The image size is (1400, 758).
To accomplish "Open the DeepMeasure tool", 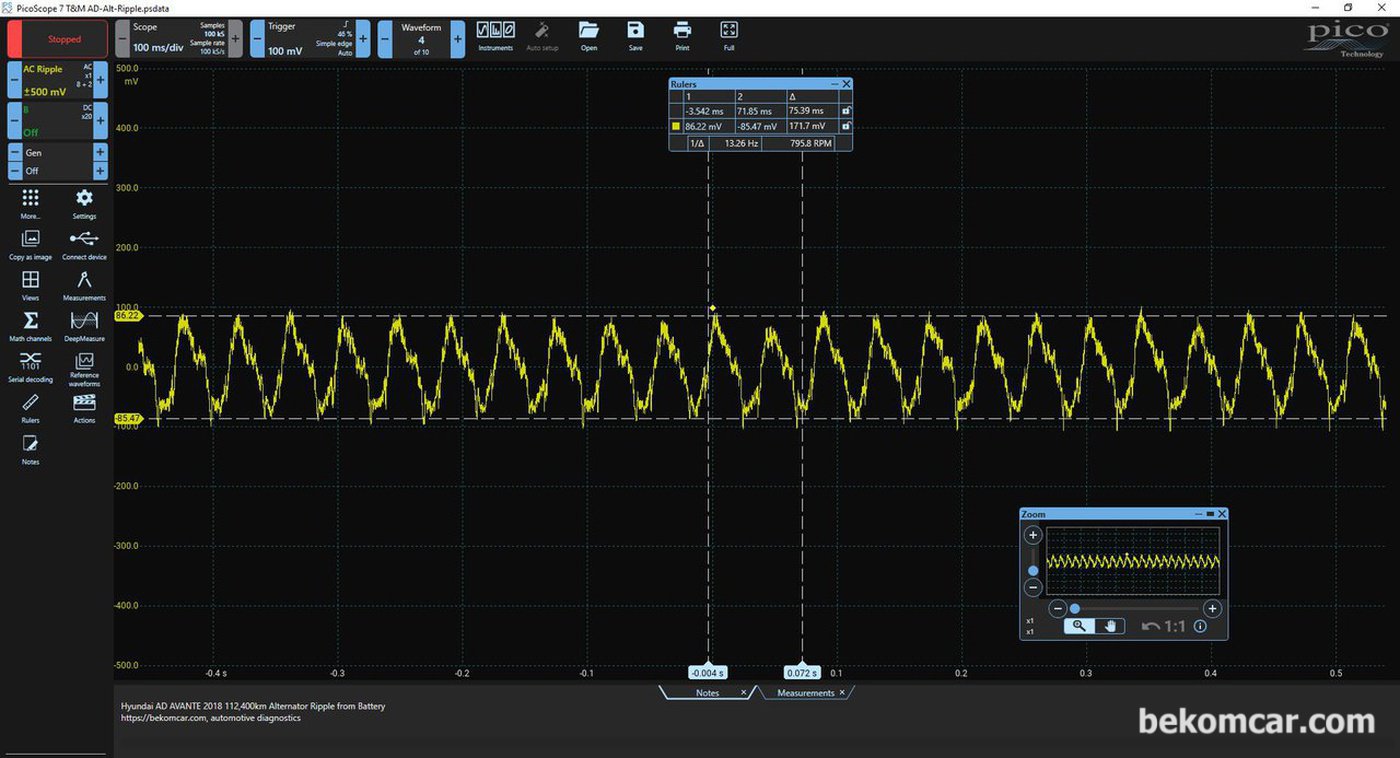I will (84, 325).
